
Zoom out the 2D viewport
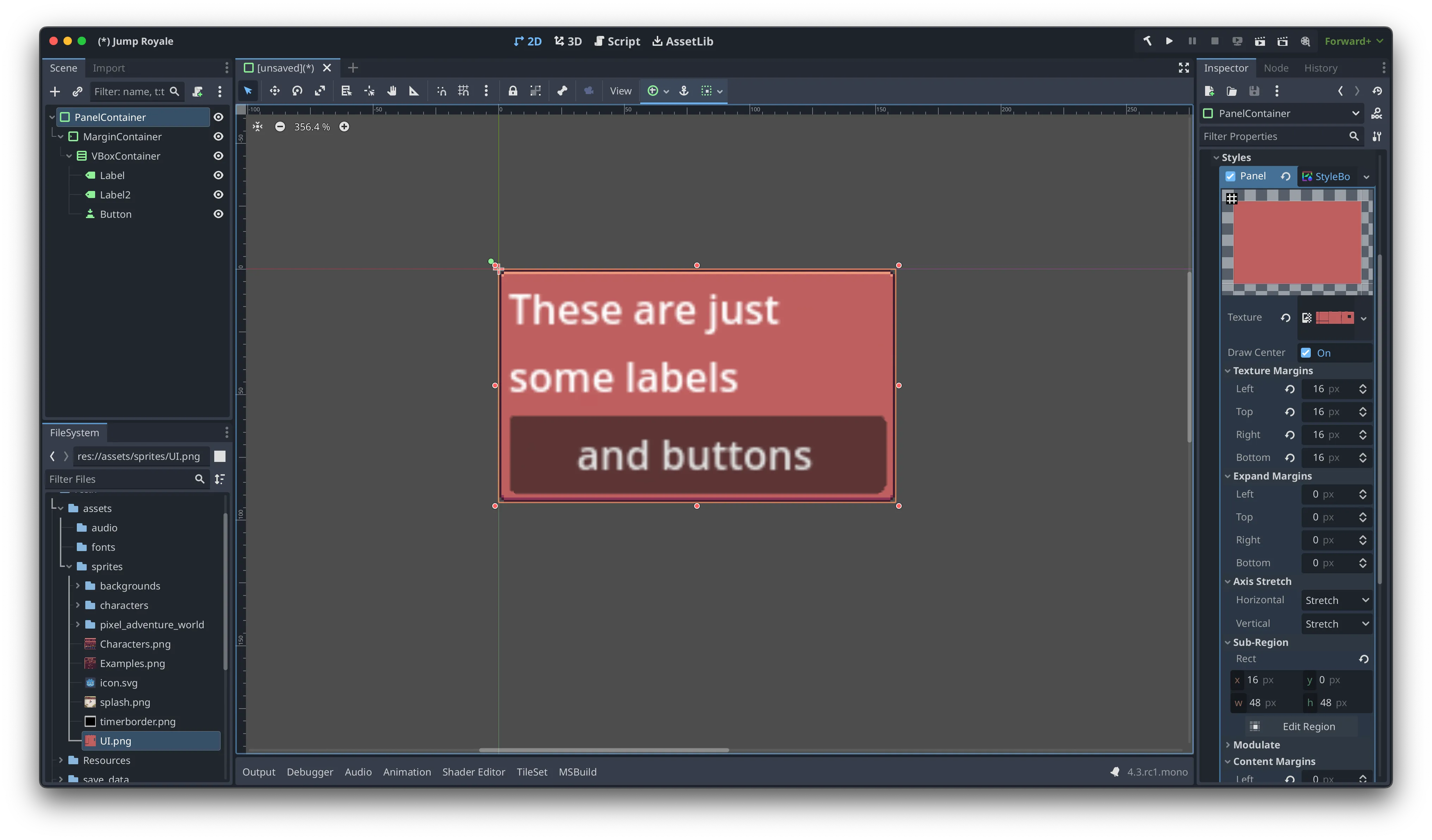(280, 127)
